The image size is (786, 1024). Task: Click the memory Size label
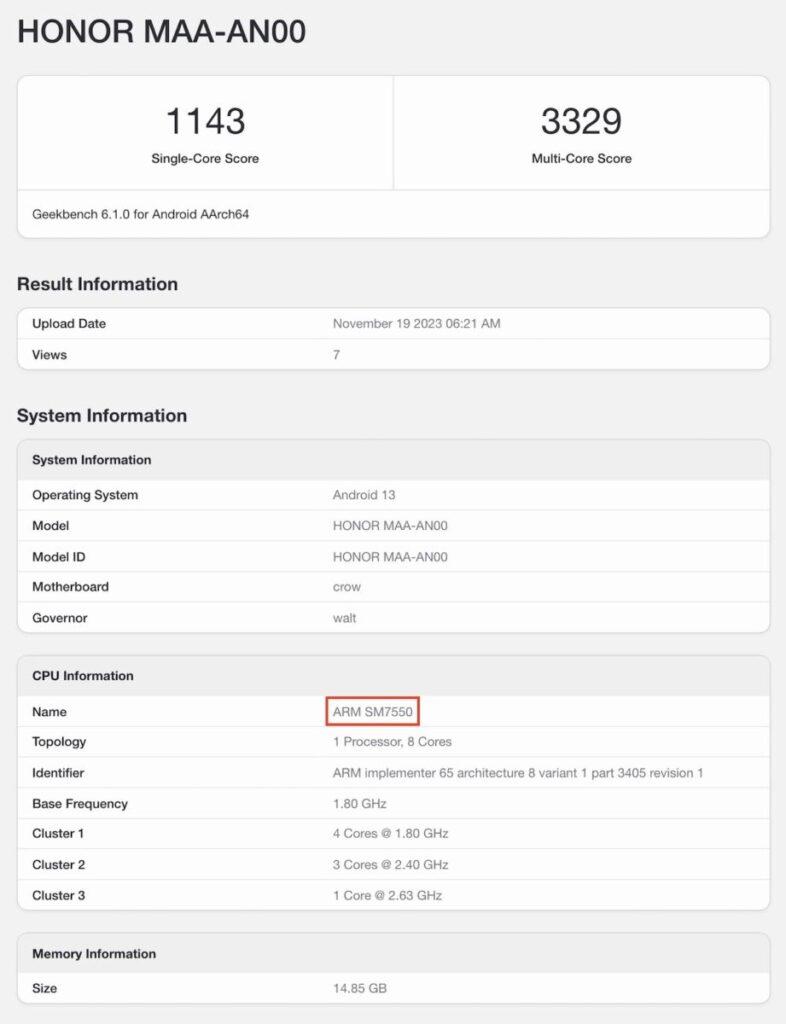tap(44, 989)
